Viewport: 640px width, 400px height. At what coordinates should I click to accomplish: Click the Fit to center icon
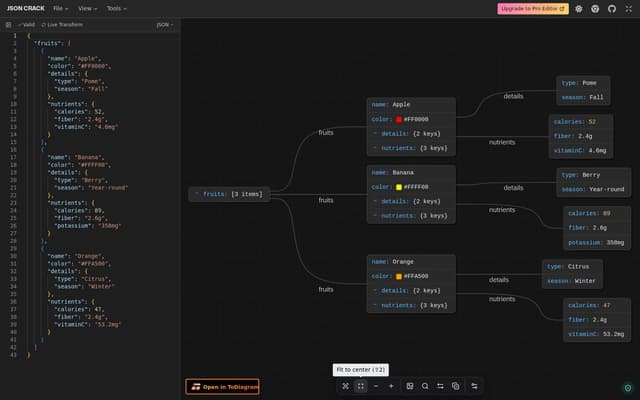(x=360, y=386)
